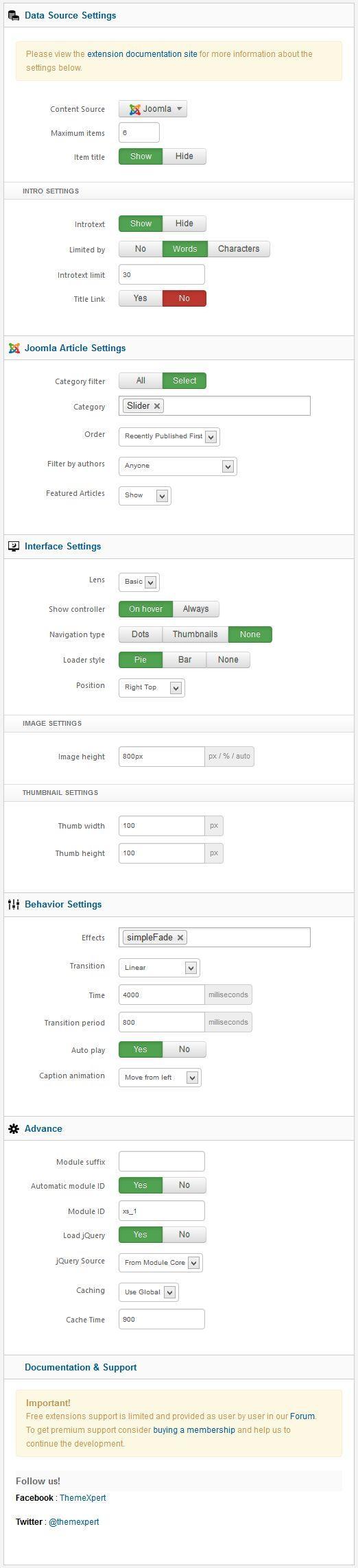This screenshot has width=358, height=1568.
Task: Open the jQuery Source dropdown
Action: 160,1263
